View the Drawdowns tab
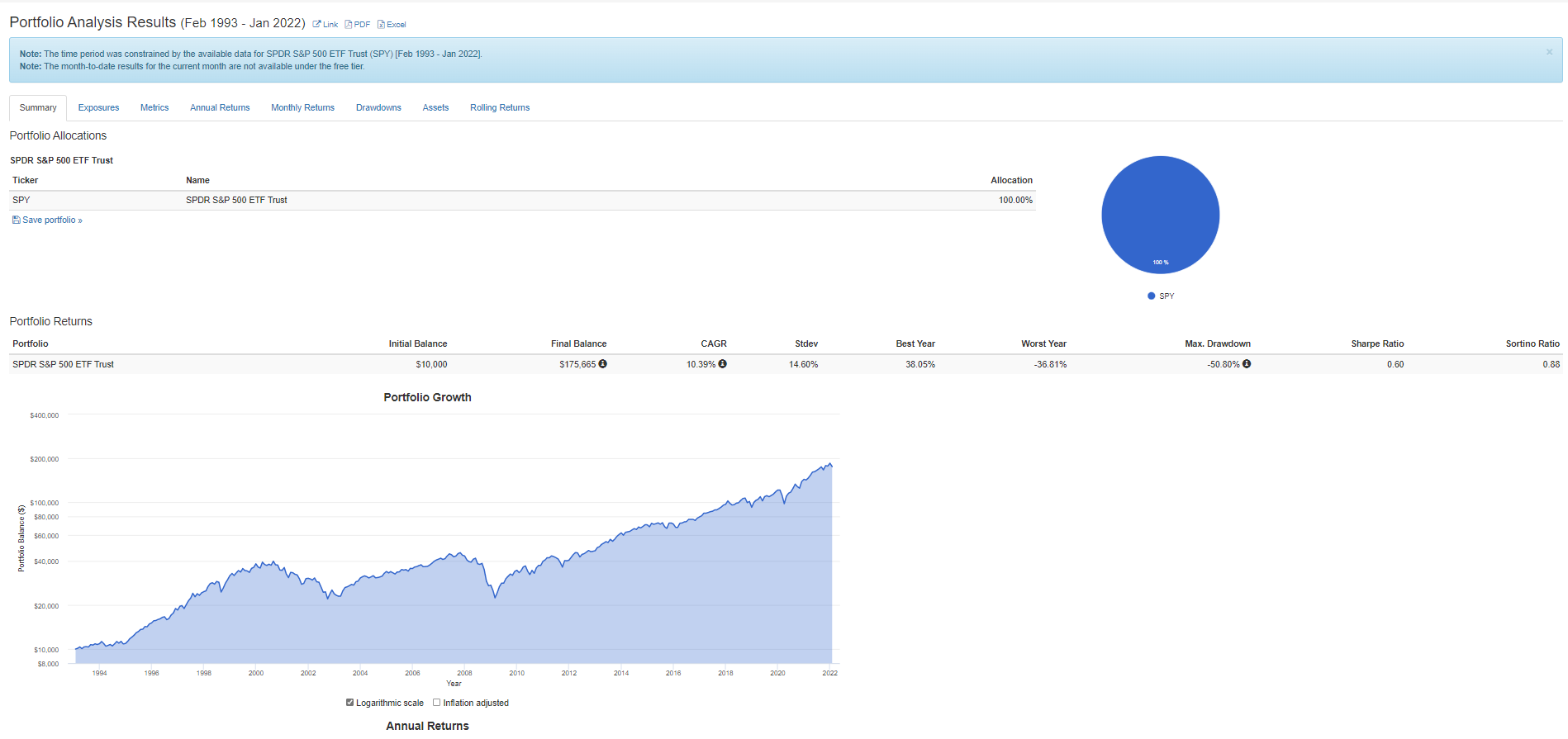 click(378, 108)
